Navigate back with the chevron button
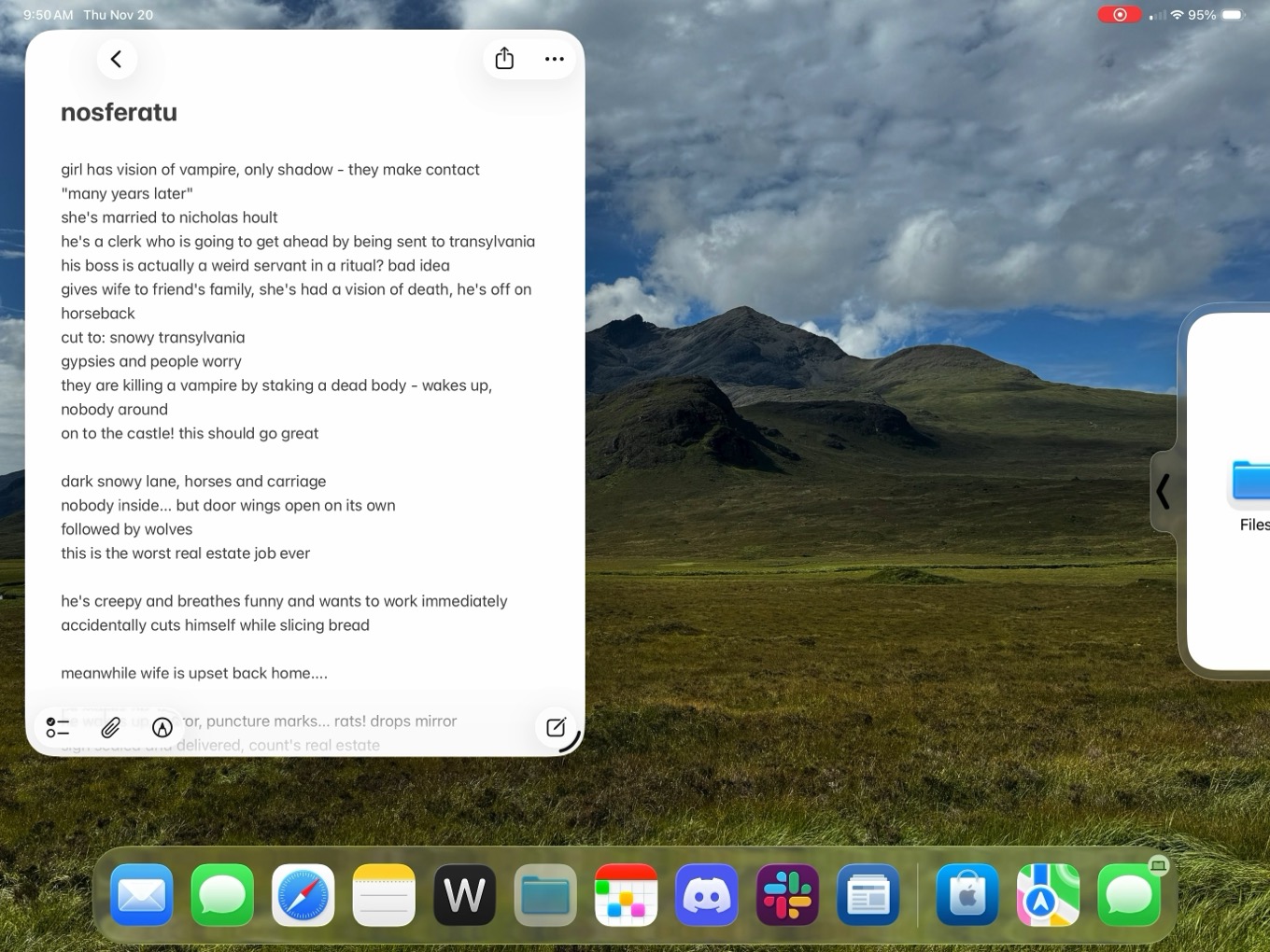Image resolution: width=1270 pixels, height=952 pixels. click(x=116, y=58)
